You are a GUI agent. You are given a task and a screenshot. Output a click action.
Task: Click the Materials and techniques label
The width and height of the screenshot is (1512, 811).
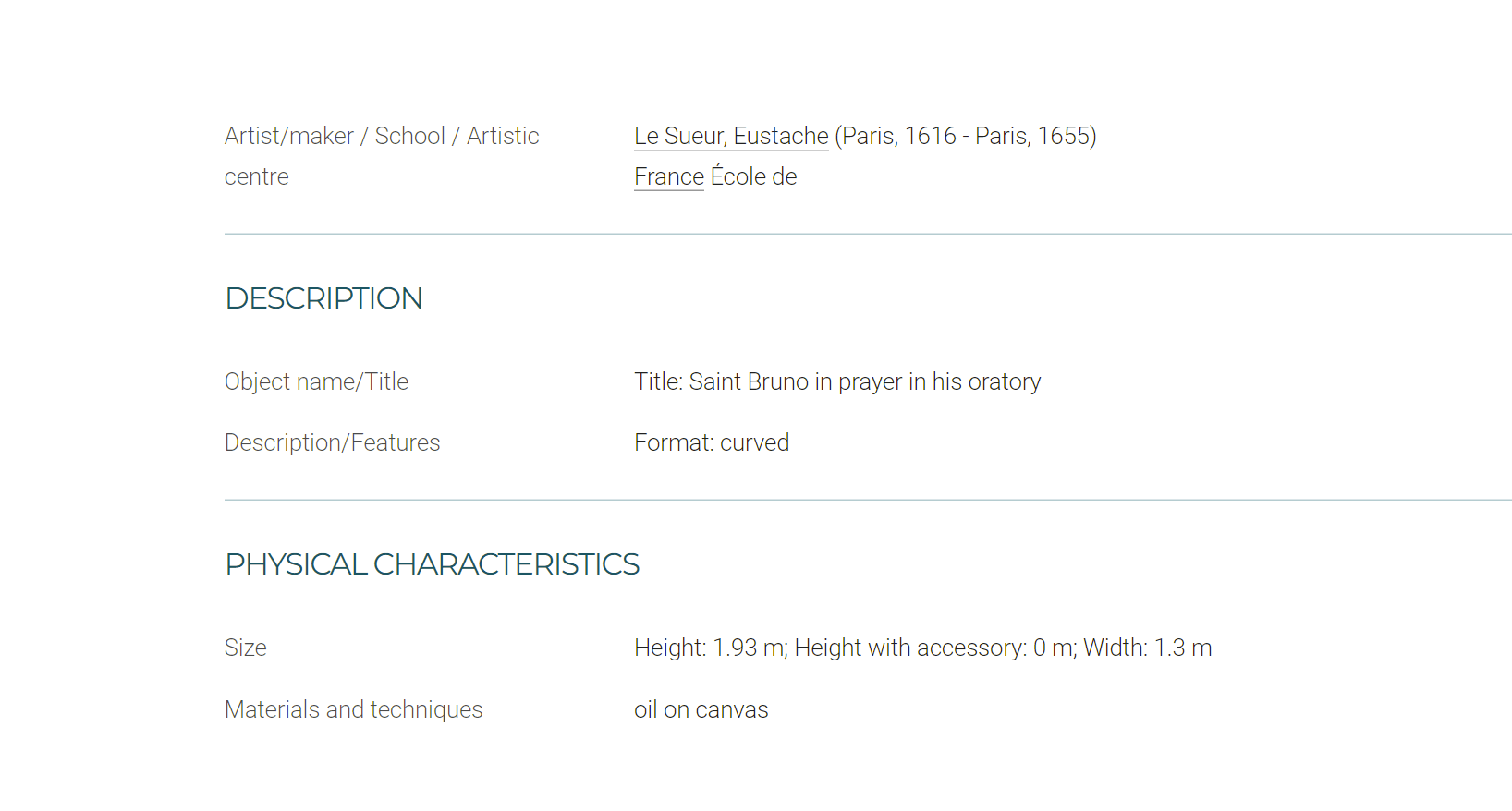pos(354,709)
